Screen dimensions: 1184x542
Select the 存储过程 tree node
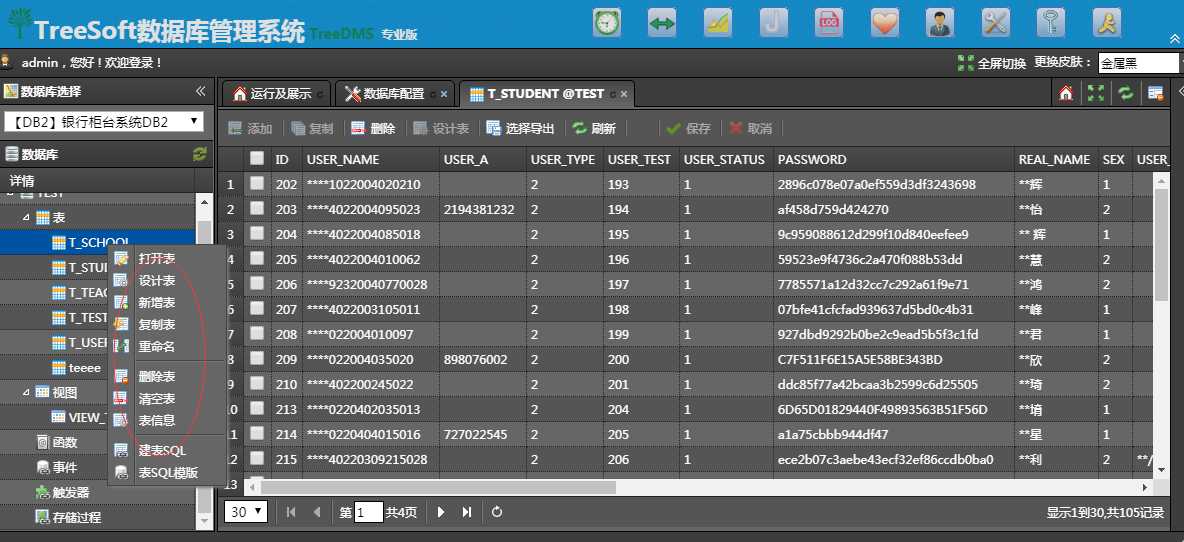coord(69,518)
